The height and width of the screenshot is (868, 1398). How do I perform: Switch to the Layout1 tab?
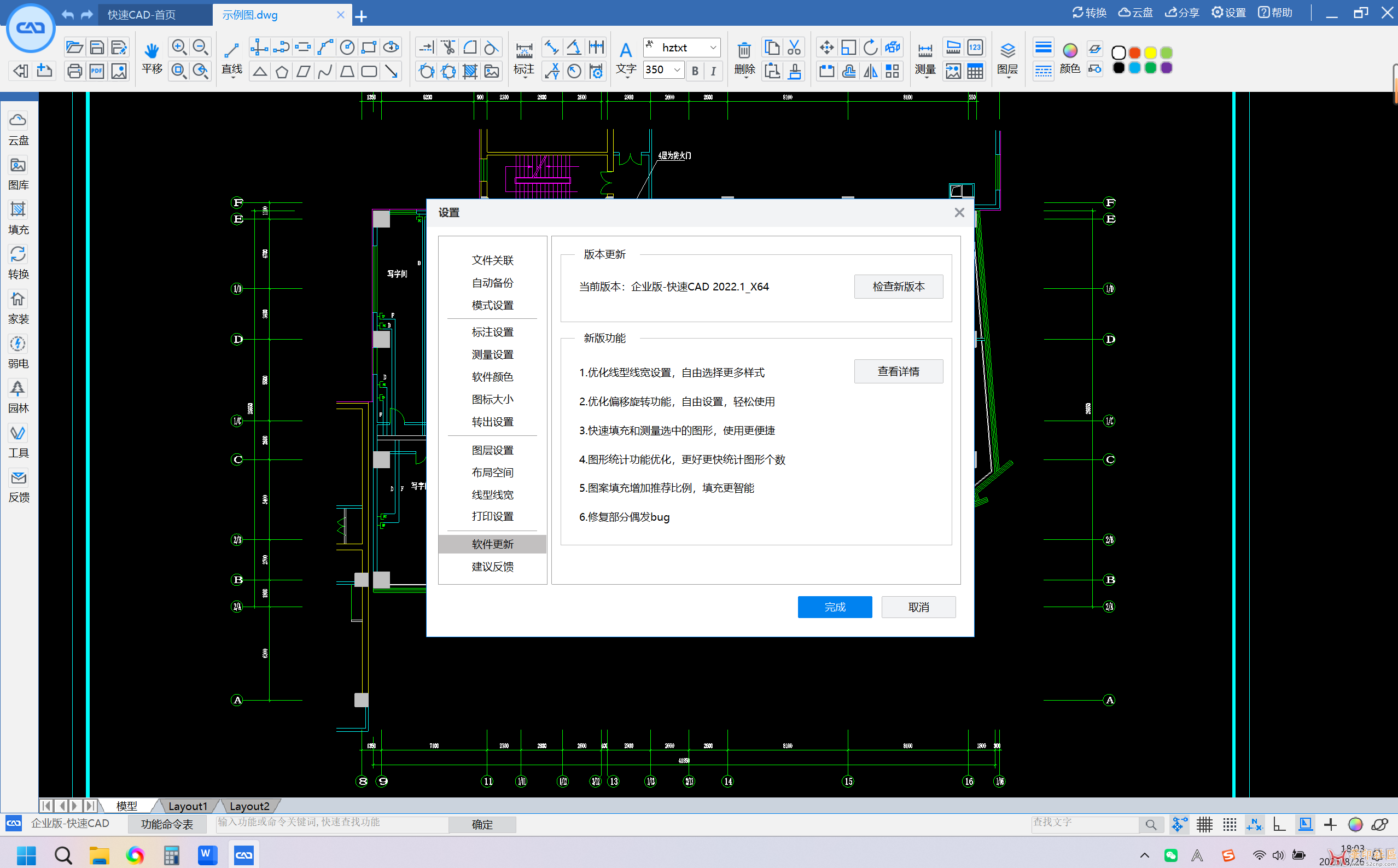tap(187, 806)
